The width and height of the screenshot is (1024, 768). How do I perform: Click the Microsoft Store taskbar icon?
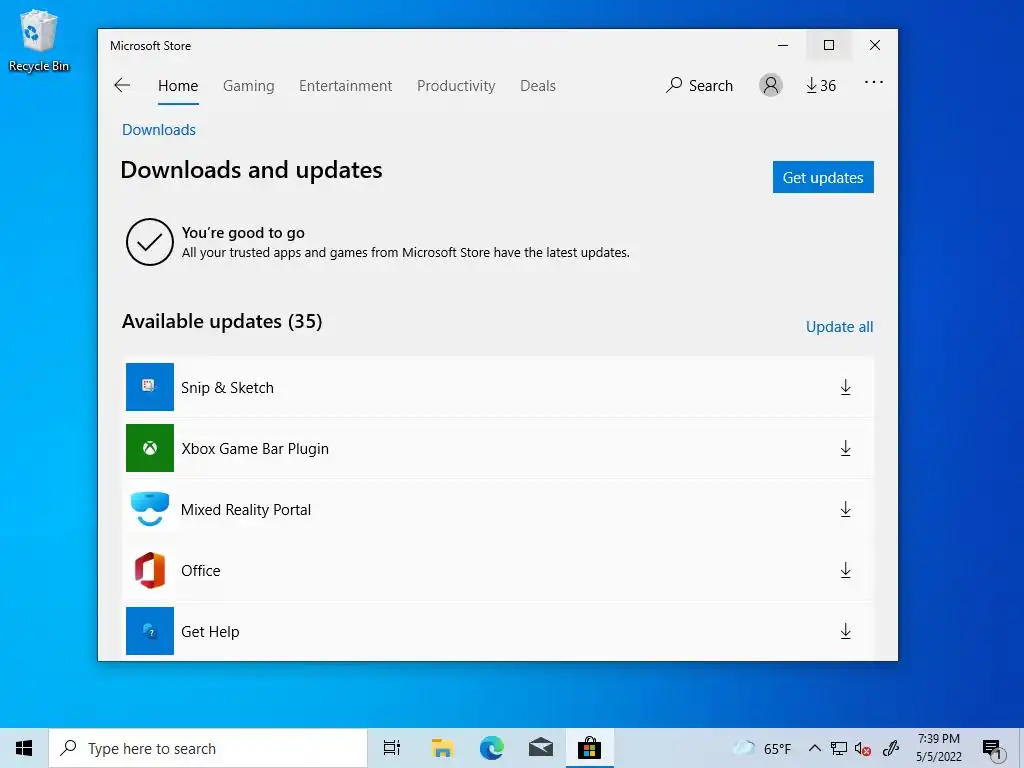(589, 748)
